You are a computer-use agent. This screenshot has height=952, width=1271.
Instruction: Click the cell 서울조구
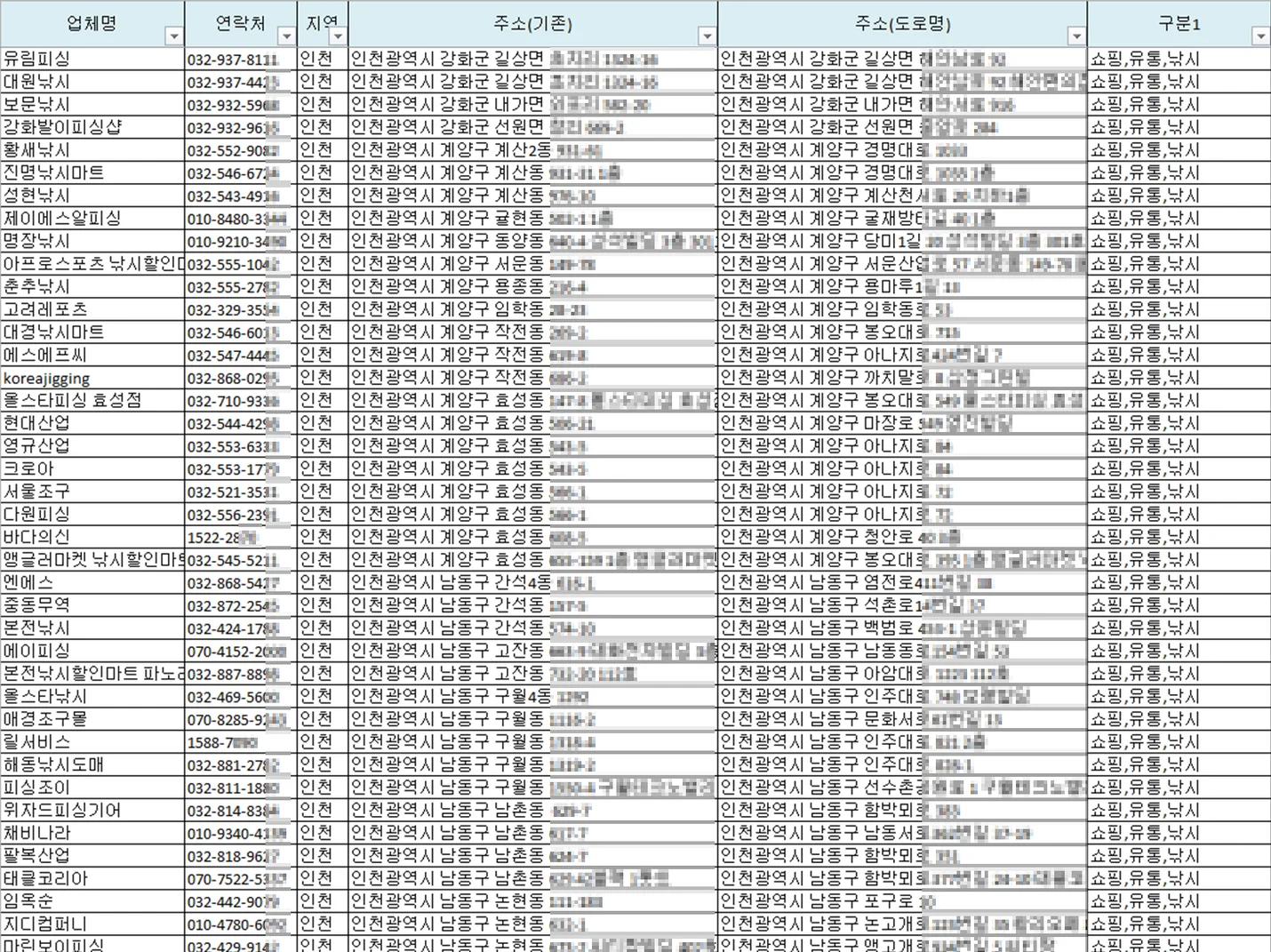(x=92, y=492)
